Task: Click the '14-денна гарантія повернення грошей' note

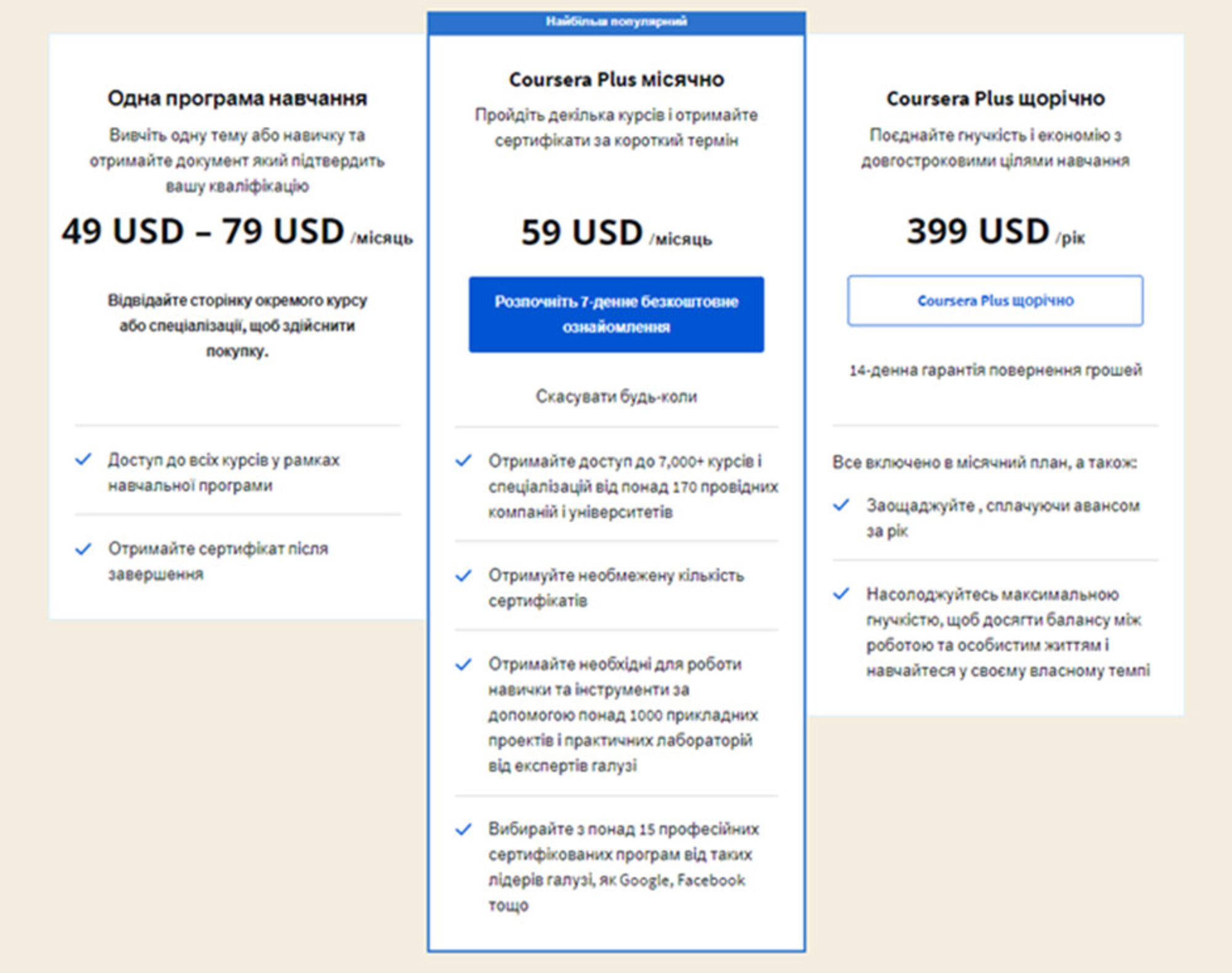Action: pos(995,370)
